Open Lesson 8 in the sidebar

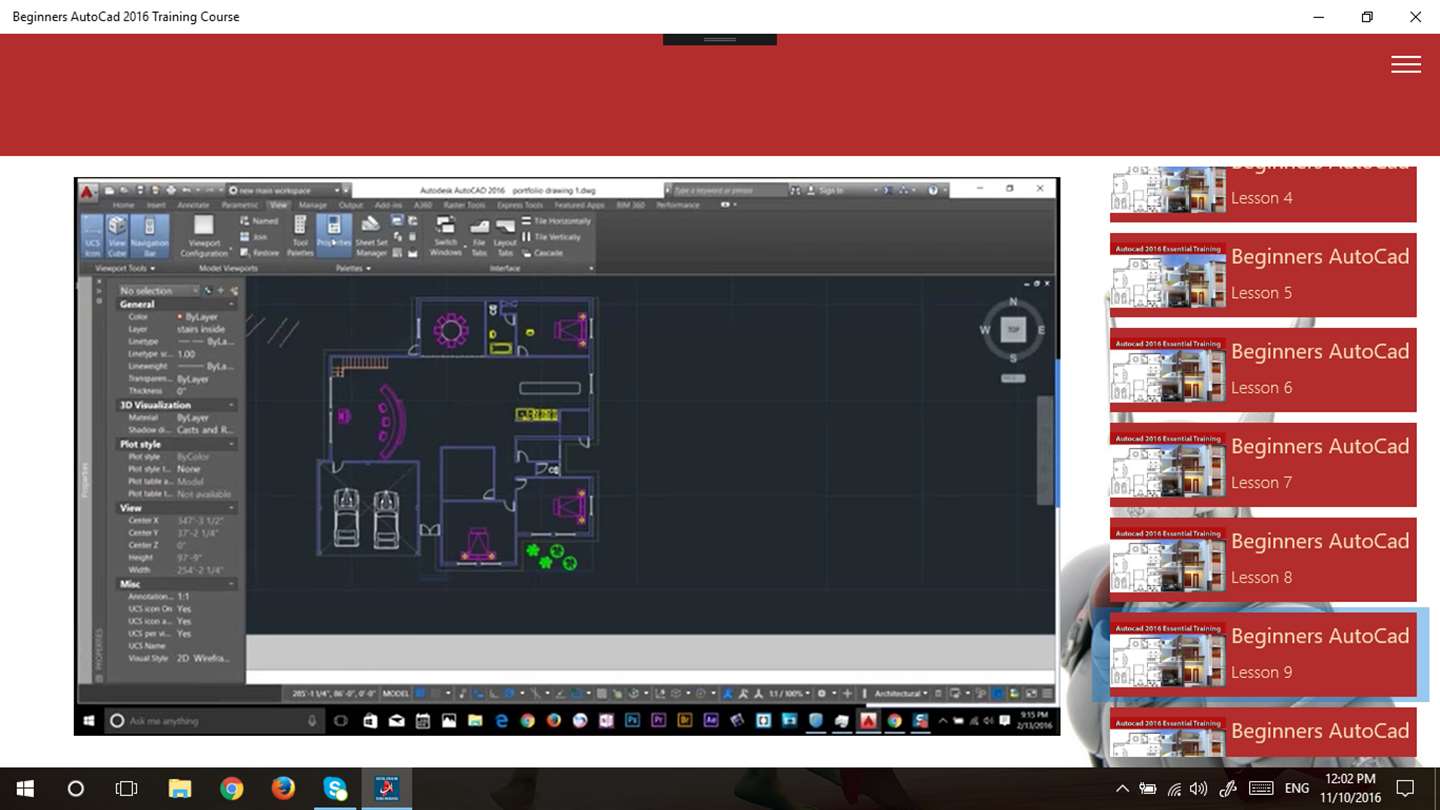[1263, 560]
